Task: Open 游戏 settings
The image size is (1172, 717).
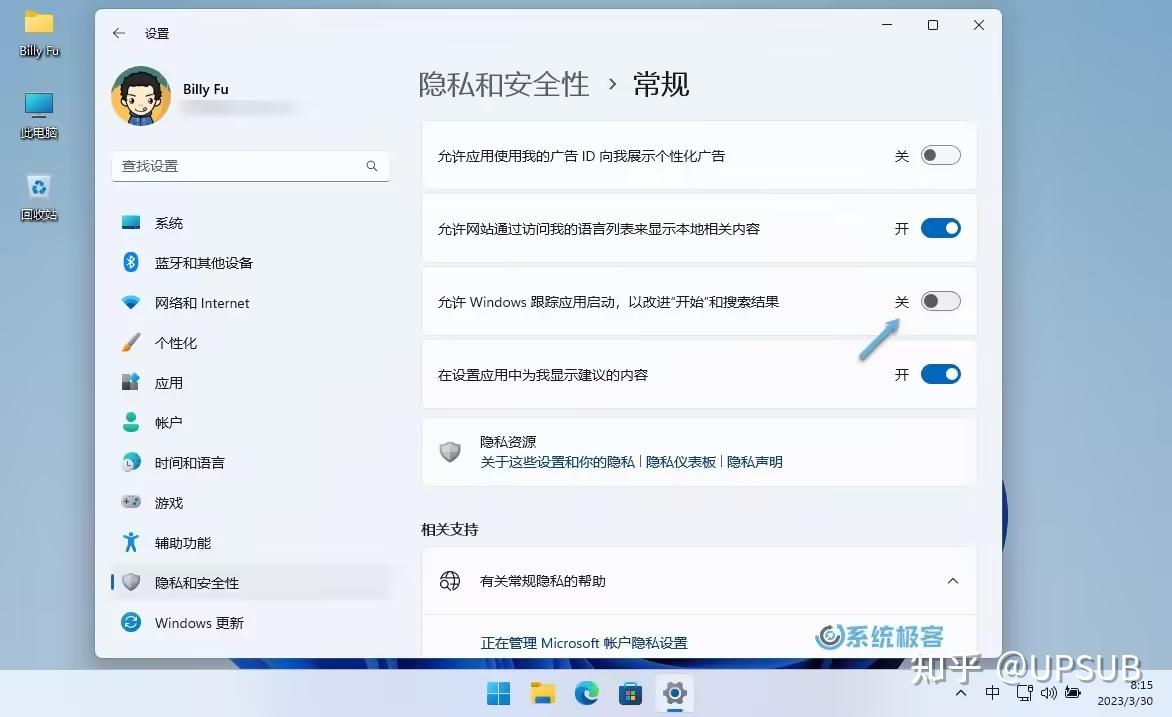Action: coord(170,502)
